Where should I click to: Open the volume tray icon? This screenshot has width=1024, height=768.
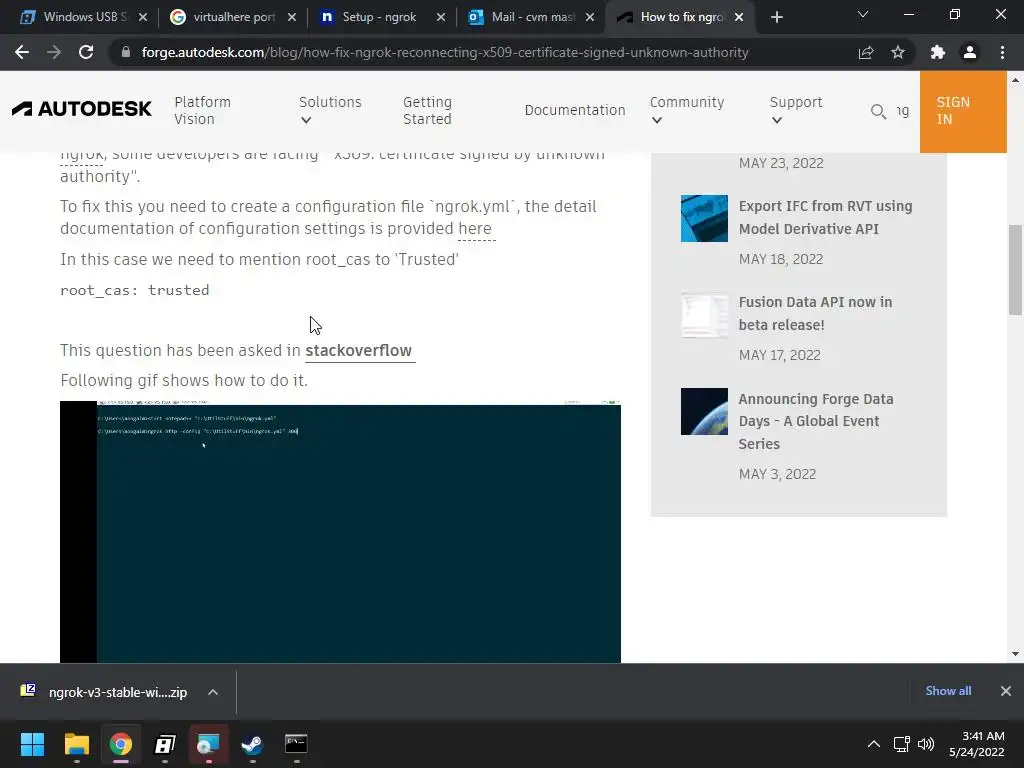point(925,744)
